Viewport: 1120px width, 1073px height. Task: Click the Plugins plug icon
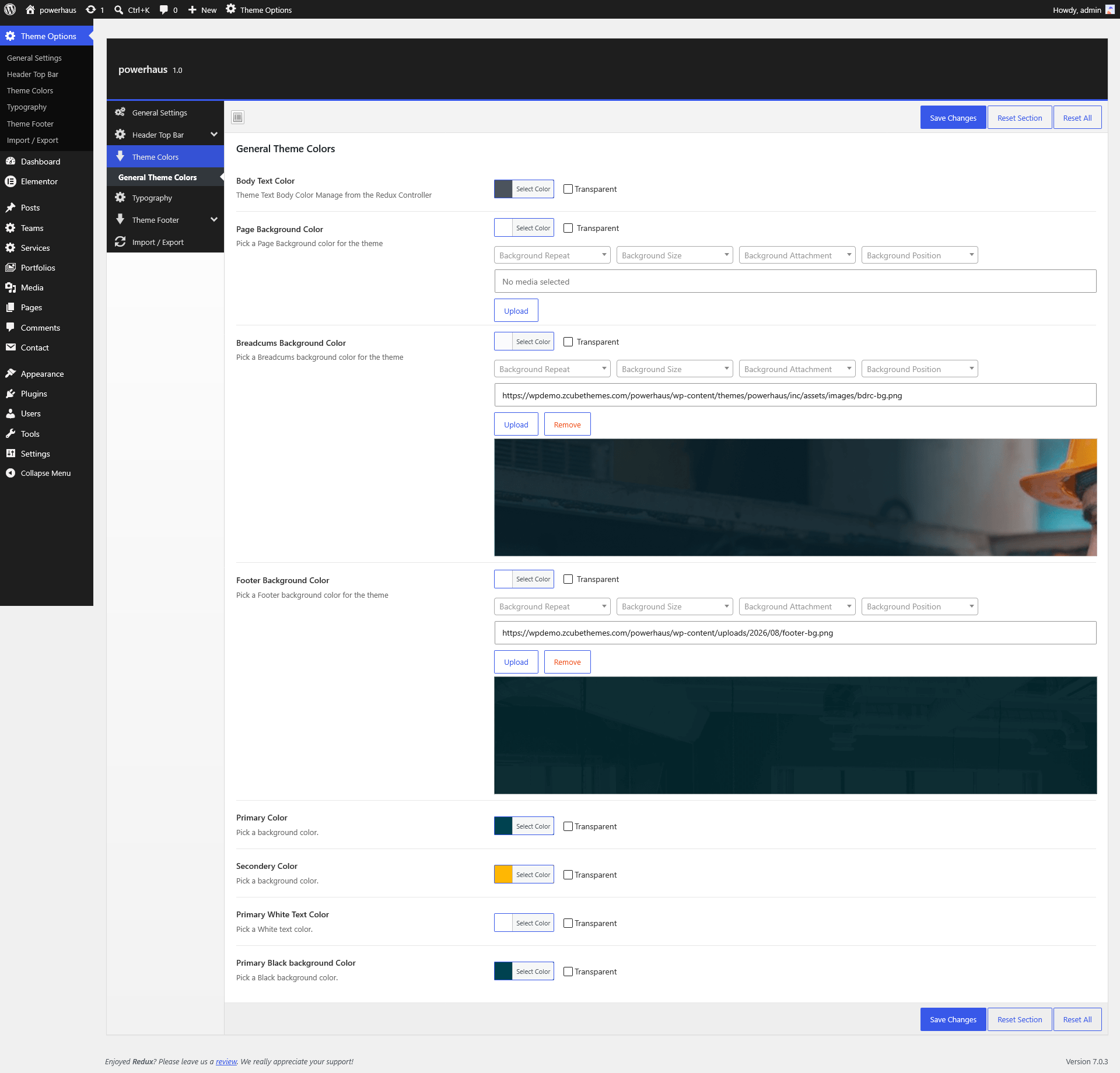[x=10, y=394]
